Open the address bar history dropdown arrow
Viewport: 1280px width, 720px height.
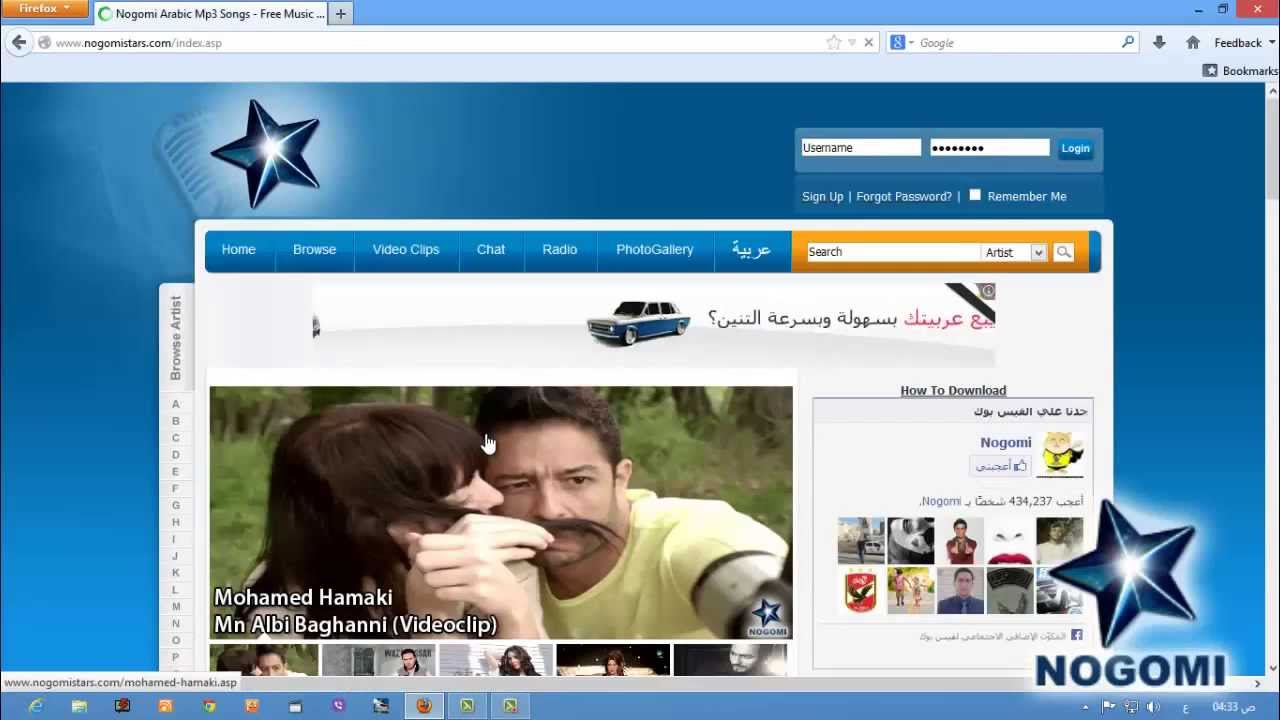coord(852,42)
